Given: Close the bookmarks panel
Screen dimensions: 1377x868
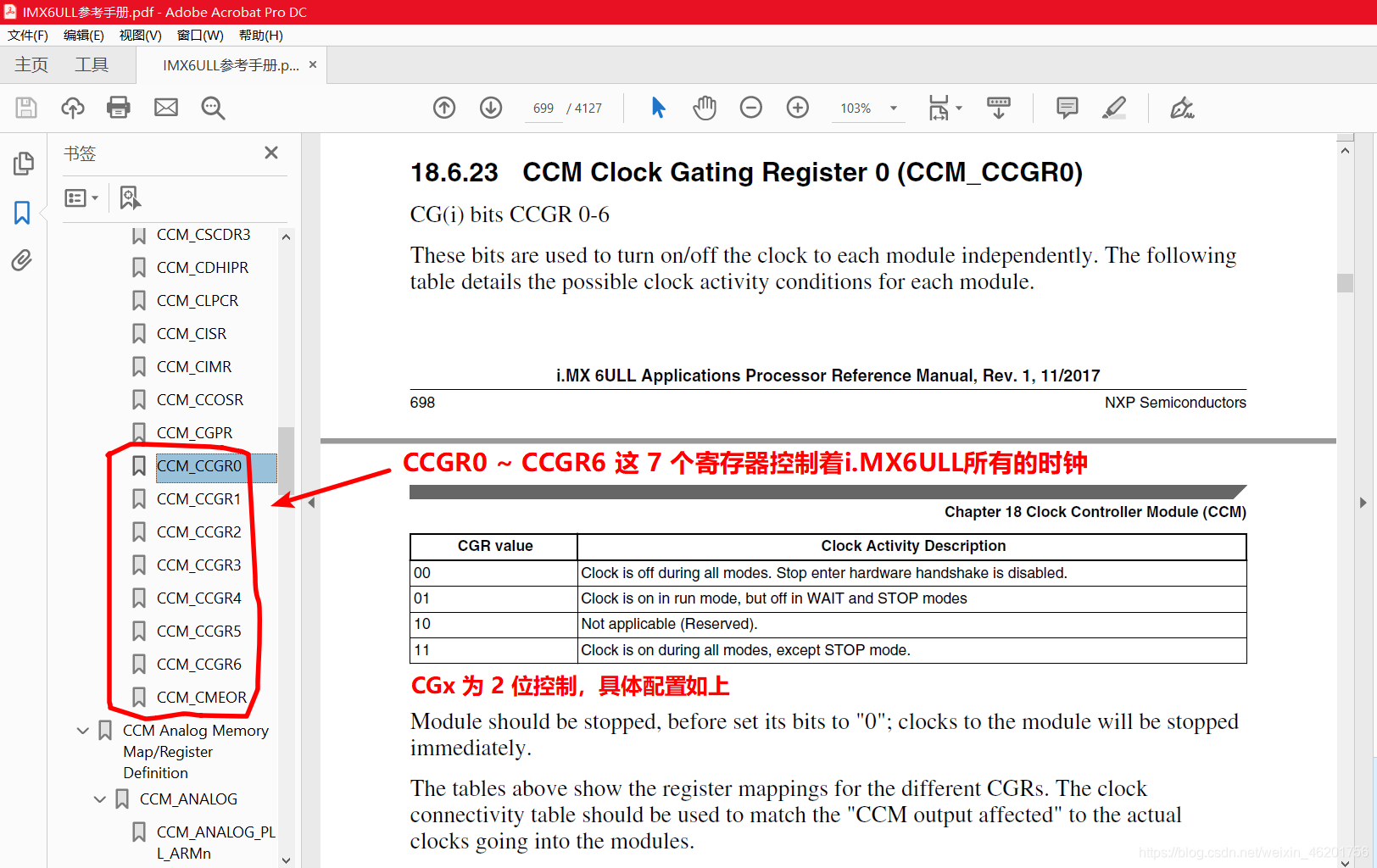Looking at the screenshot, I should [x=271, y=153].
